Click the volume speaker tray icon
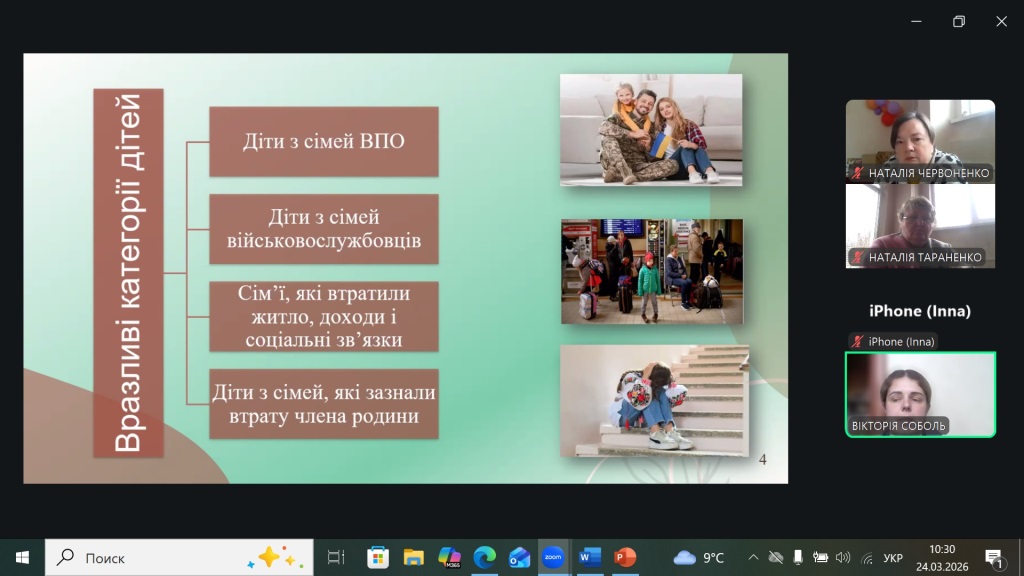This screenshot has height=576, width=1024. tap(842, 557)
